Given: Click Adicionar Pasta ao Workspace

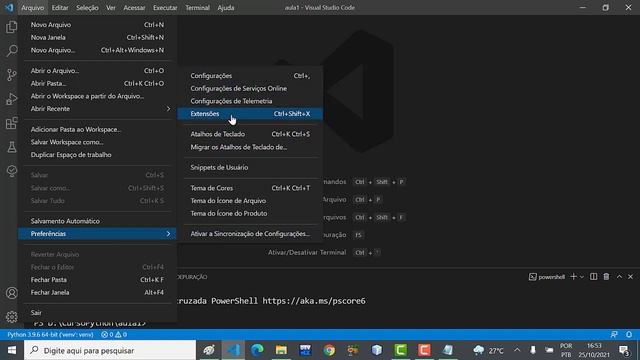Looking at the screenshot, I should coord(98,129).
